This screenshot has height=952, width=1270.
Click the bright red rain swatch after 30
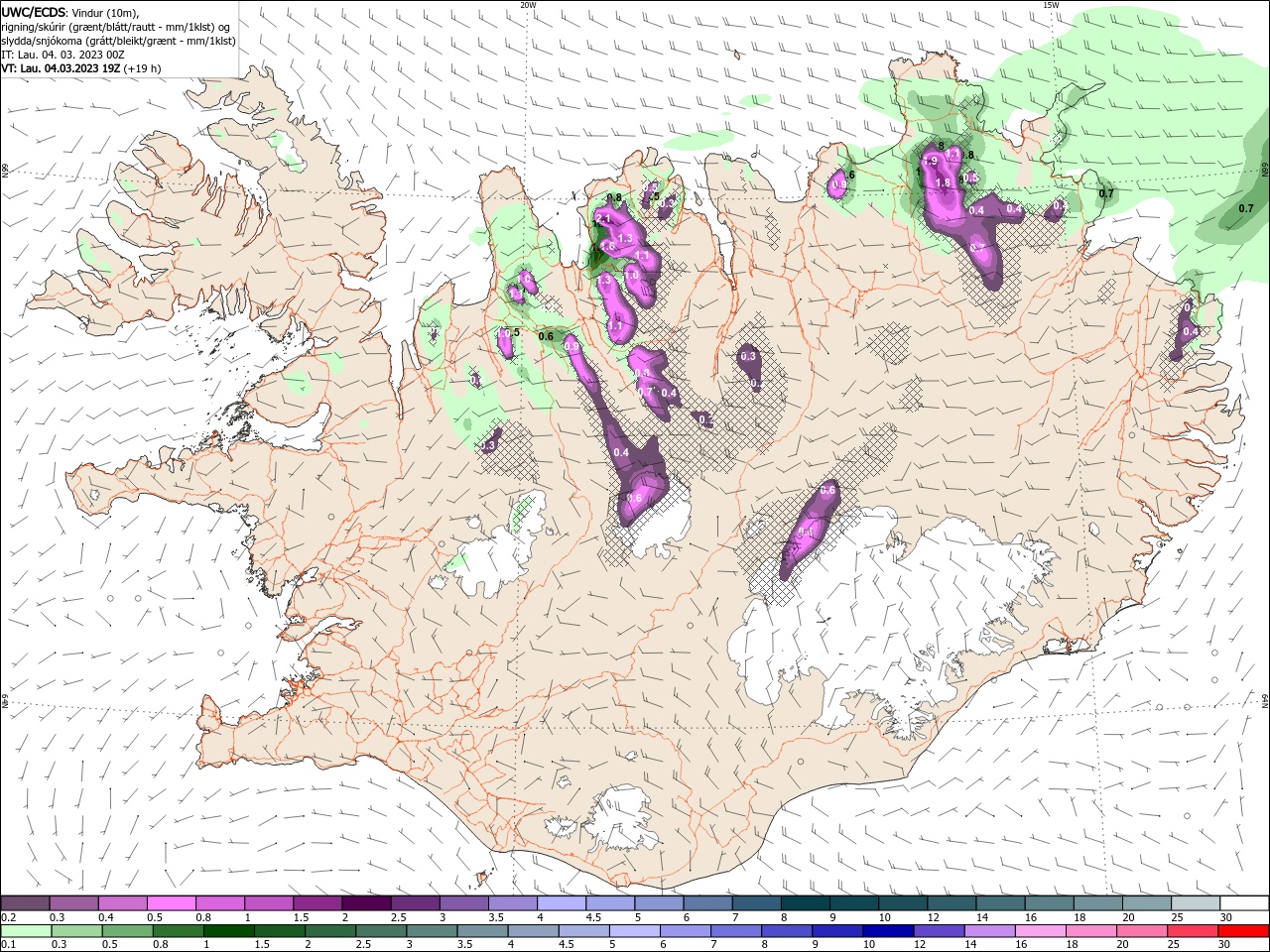tap(1242, 931)
